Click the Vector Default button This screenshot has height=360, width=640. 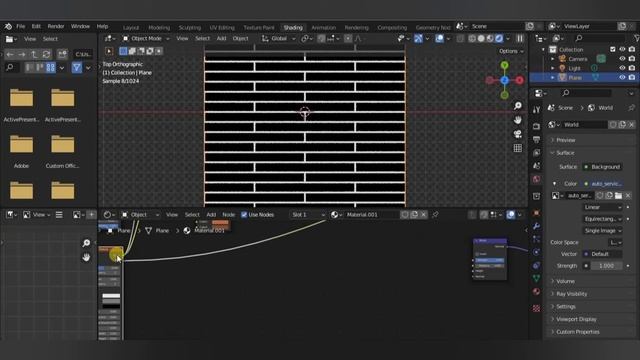point(603,254)
